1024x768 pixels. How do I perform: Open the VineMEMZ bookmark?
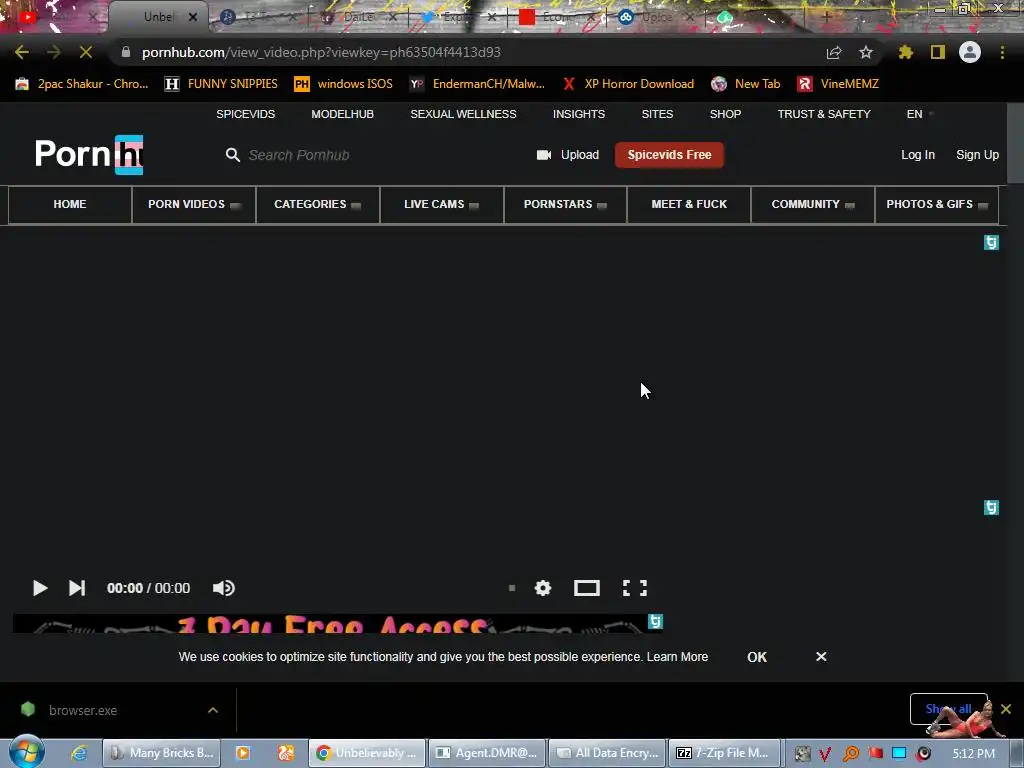(x=838, y=84)
